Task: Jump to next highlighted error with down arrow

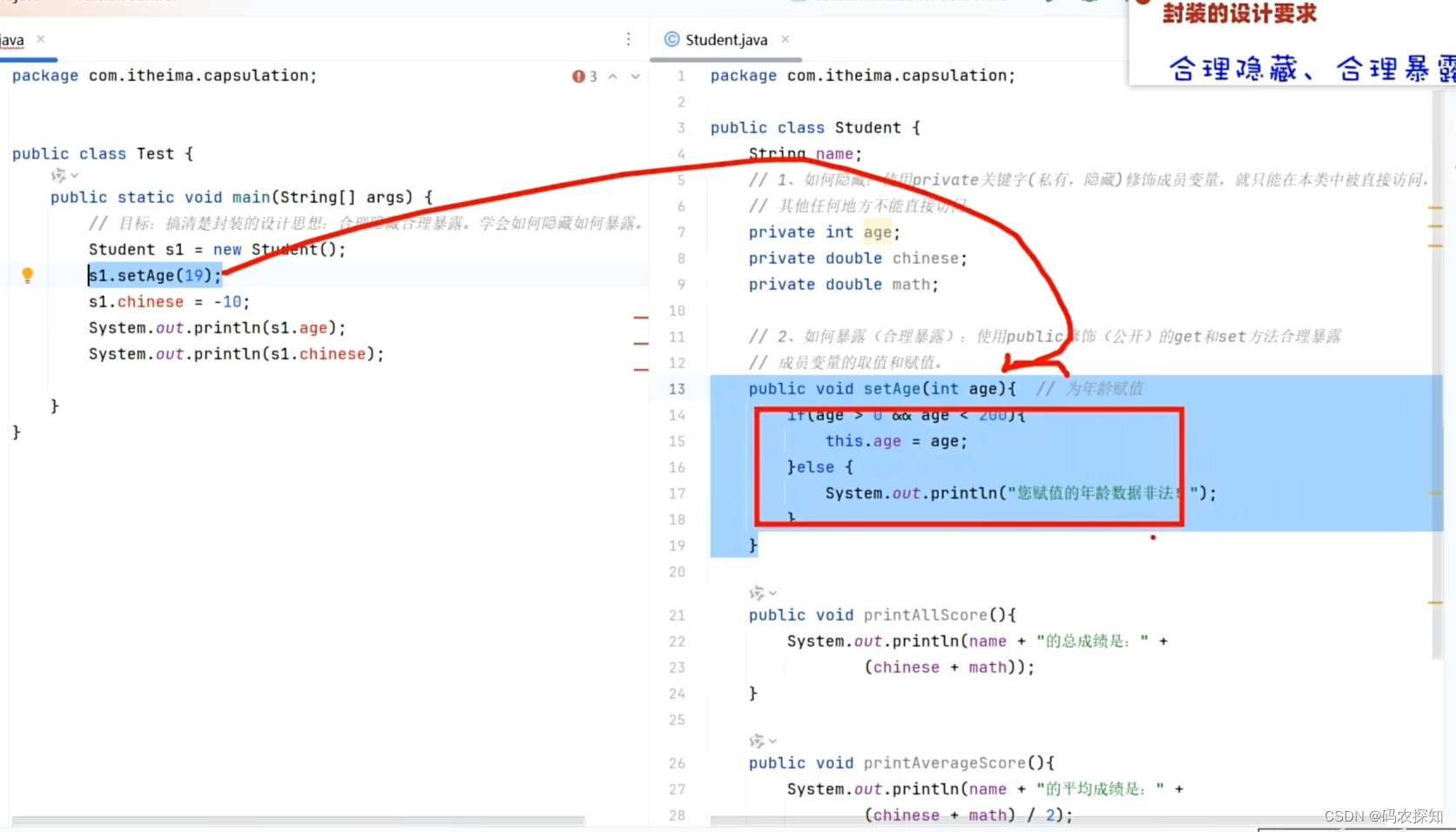Action: pyautogui.click(x=636, y=77)
